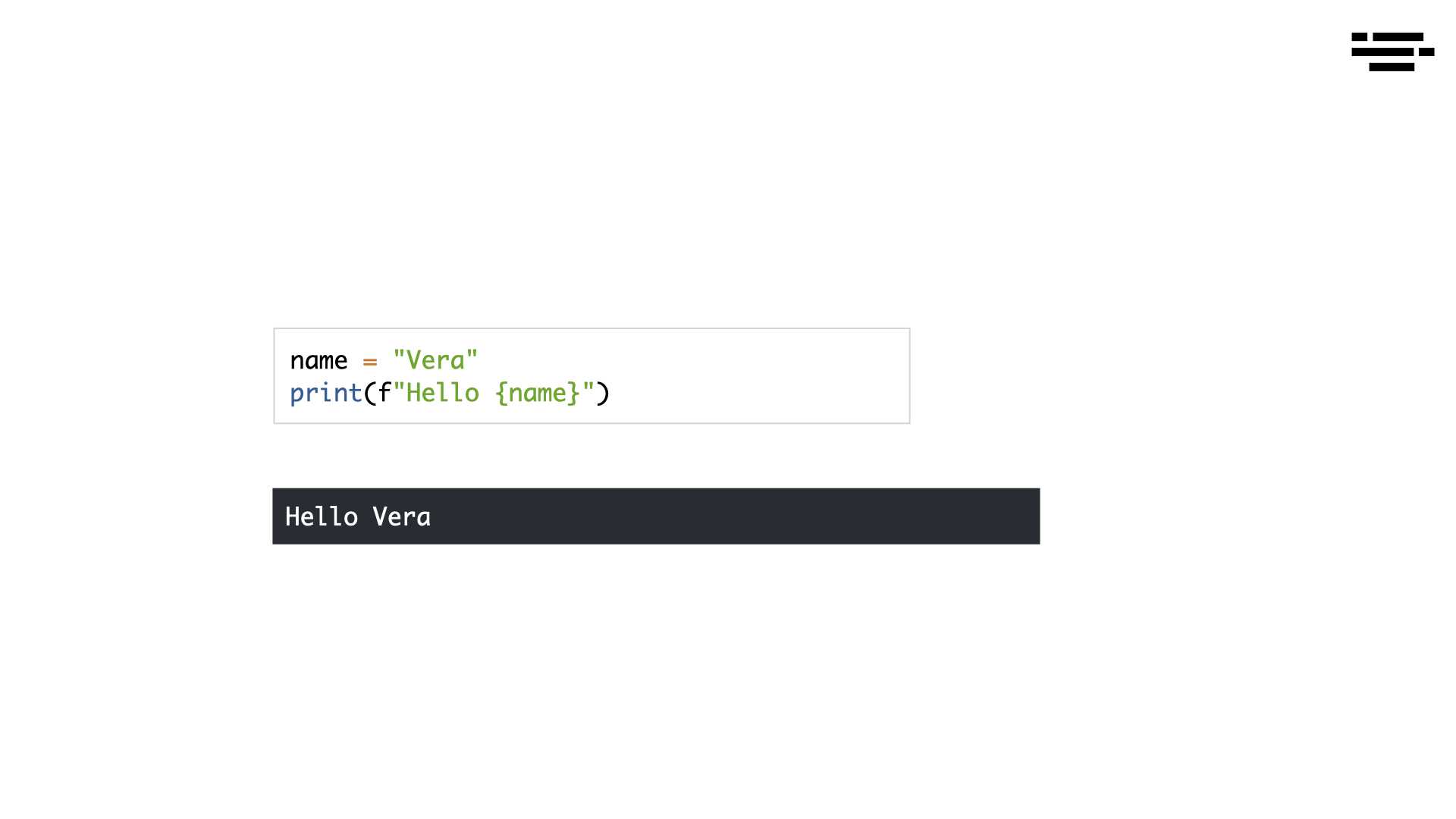Click the green "Vera" string literal

435,359
